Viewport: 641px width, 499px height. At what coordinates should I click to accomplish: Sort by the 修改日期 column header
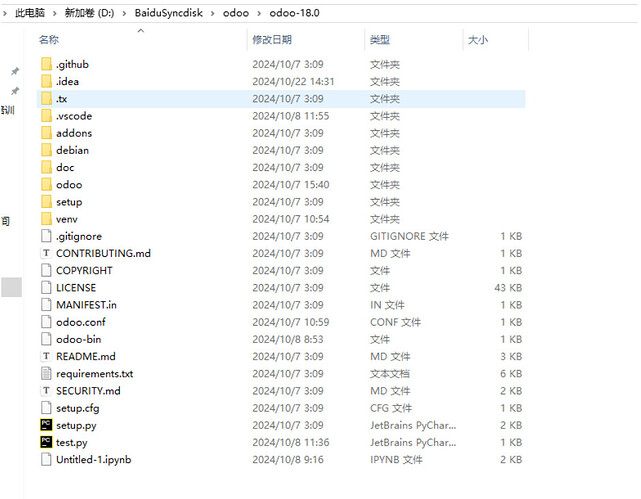tap(272, 40)
